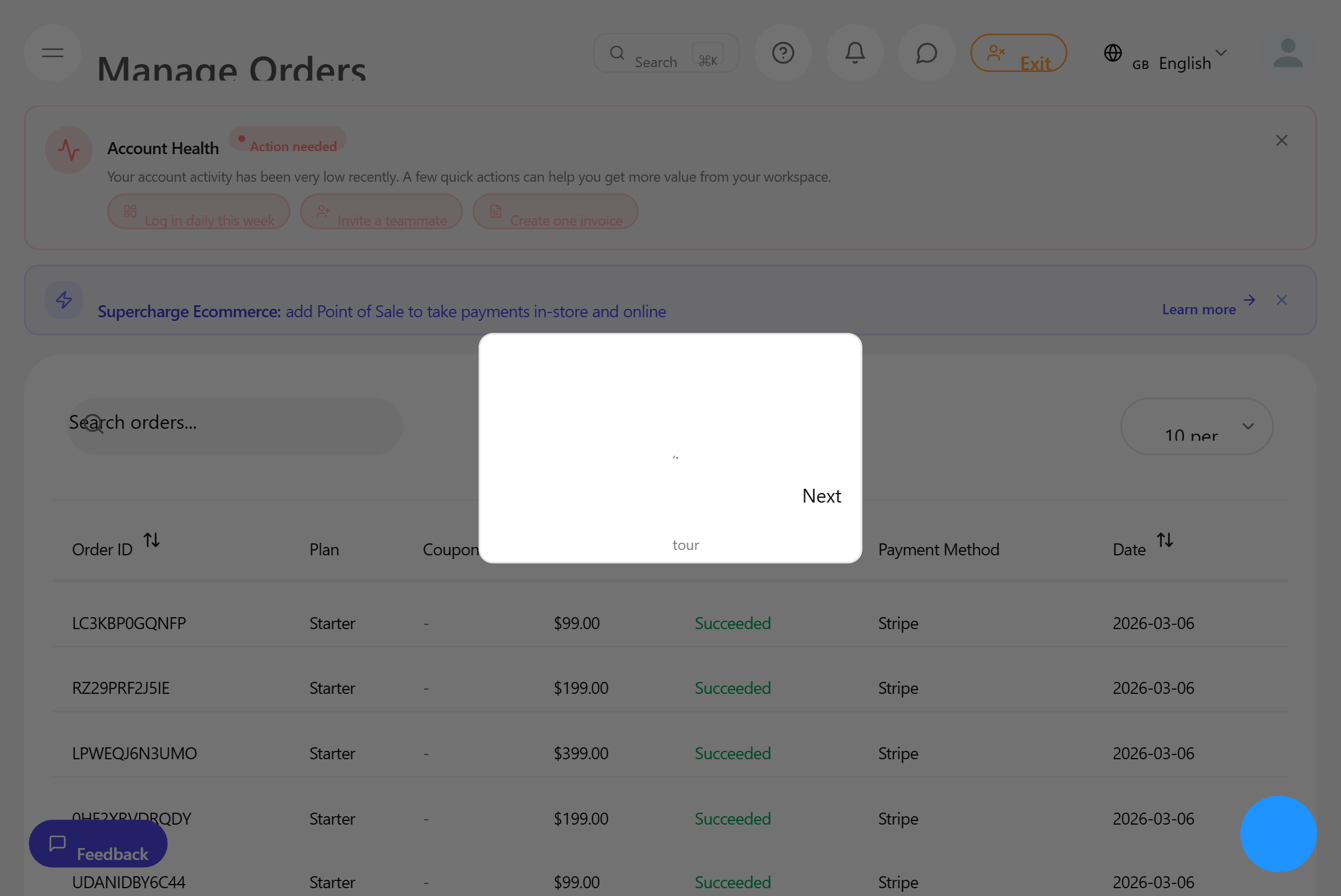Open the "10 per" page size dropdown
This screenshot has width=1341, height=896.
(1196, 426)
